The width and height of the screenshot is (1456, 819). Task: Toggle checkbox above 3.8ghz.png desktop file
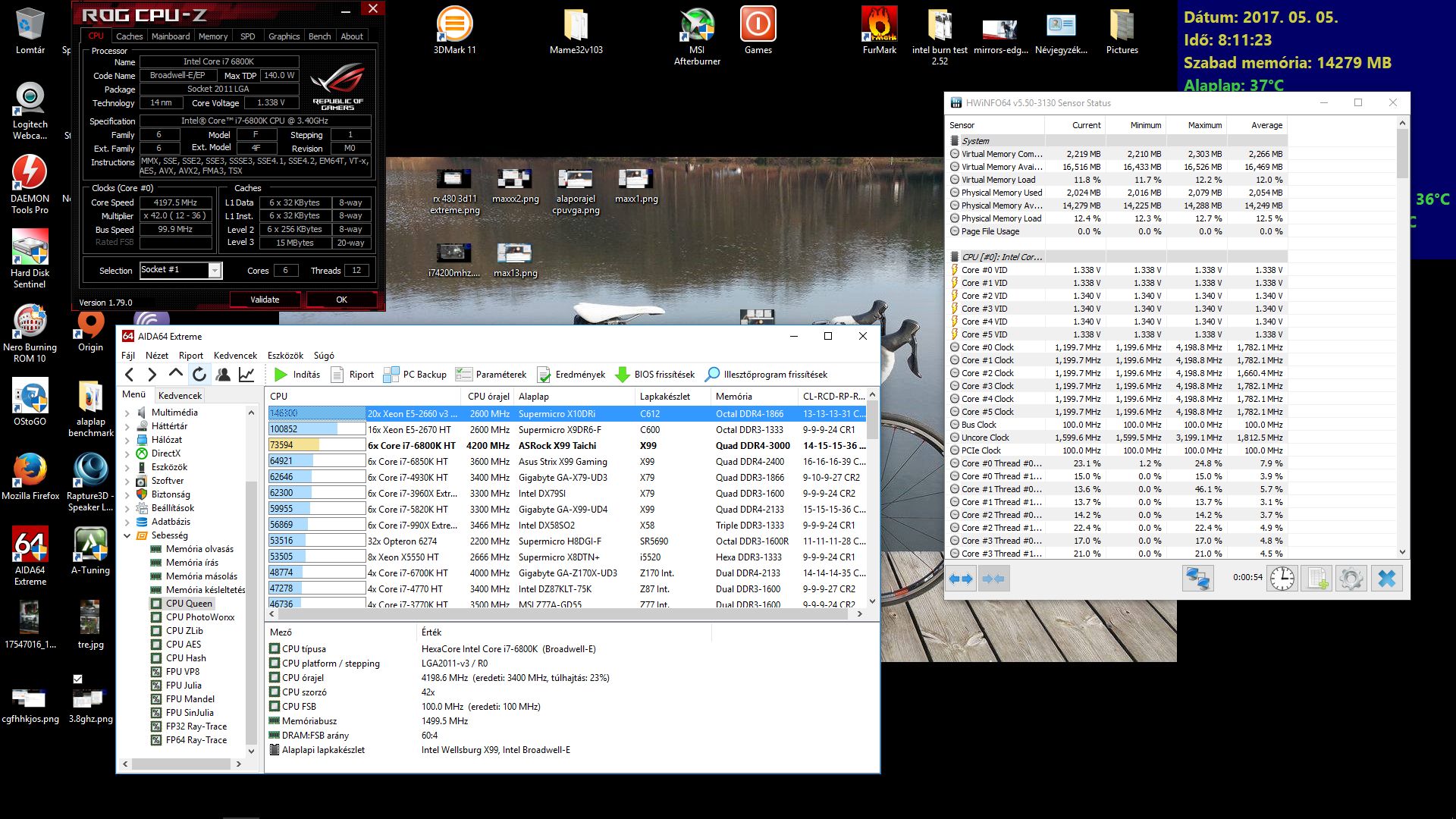click(77, 679)
